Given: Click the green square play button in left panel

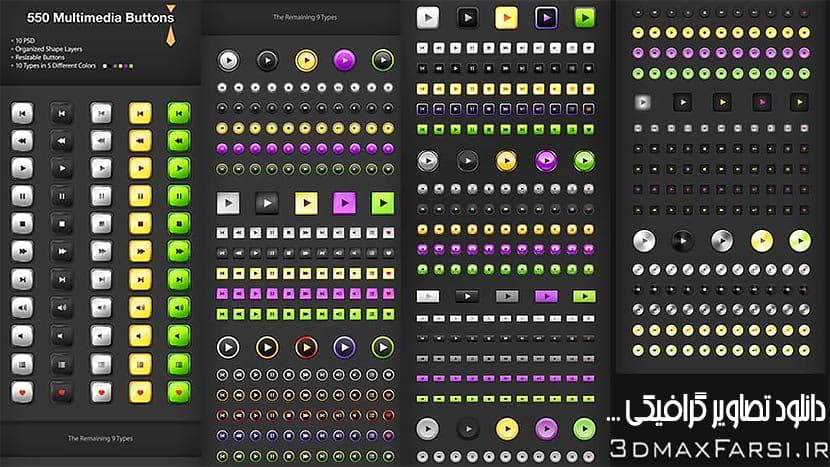Looking at the screenshot, I should click(180, 167).
